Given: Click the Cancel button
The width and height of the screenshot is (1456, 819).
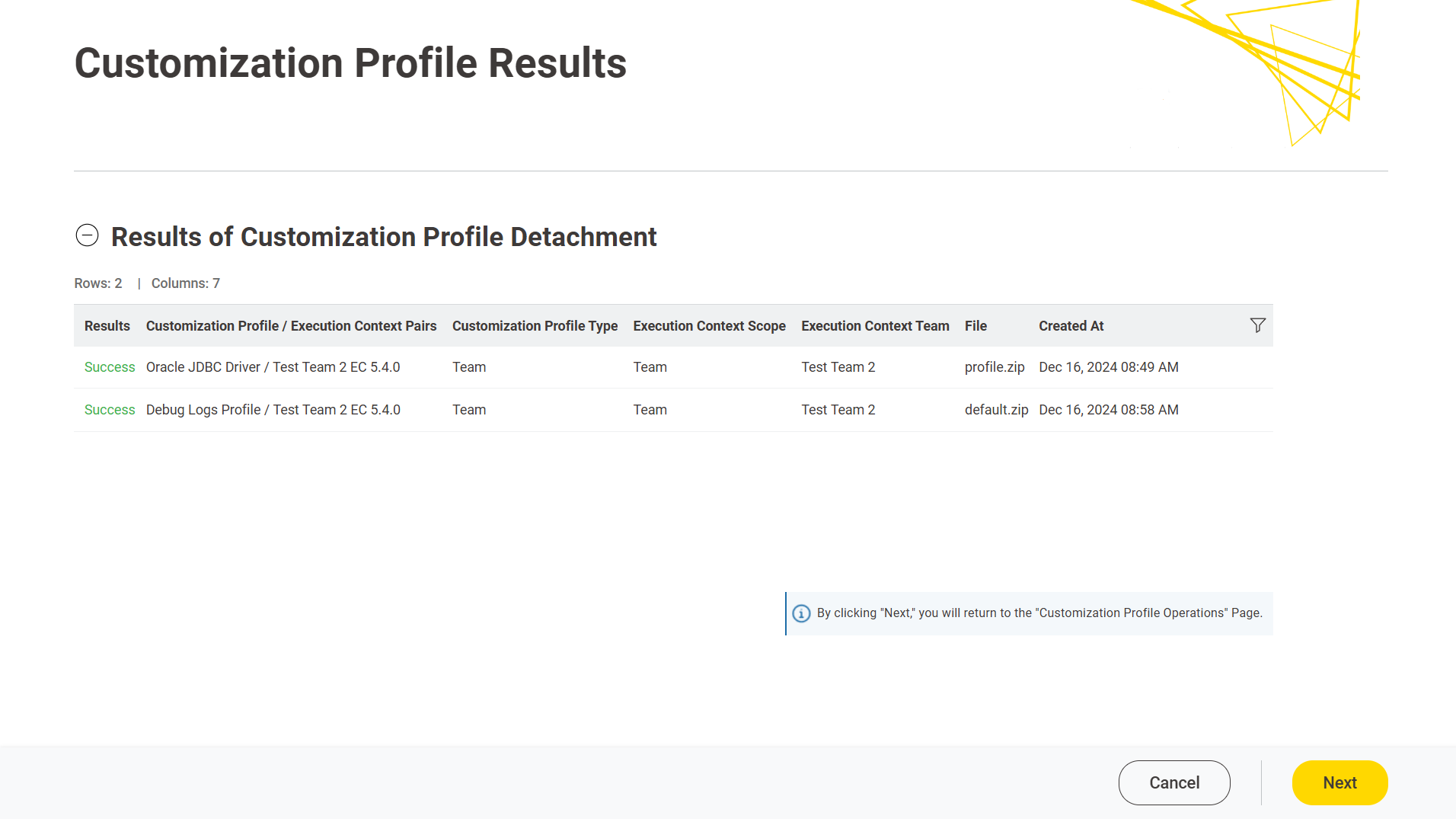Looking at the screenshot, I should click(x=1174, y=782).
